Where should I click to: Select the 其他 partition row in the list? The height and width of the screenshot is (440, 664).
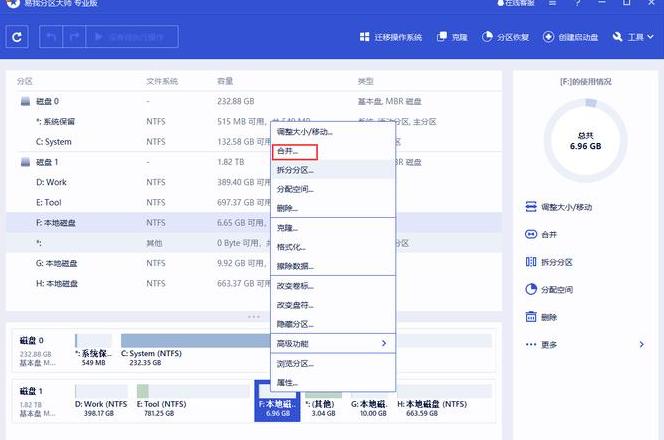tap(254, 243)
